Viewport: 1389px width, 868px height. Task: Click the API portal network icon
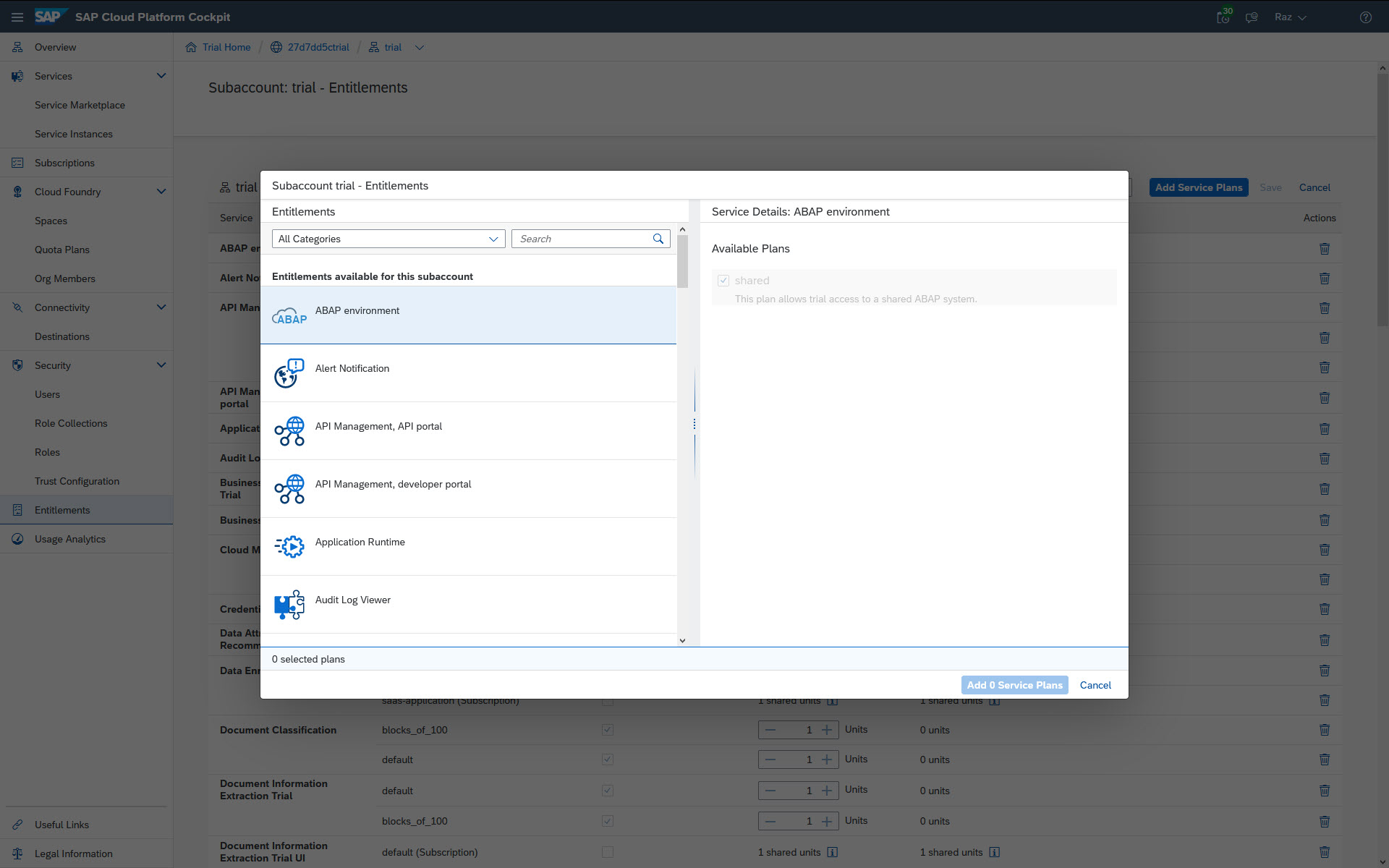coord(289,431)
